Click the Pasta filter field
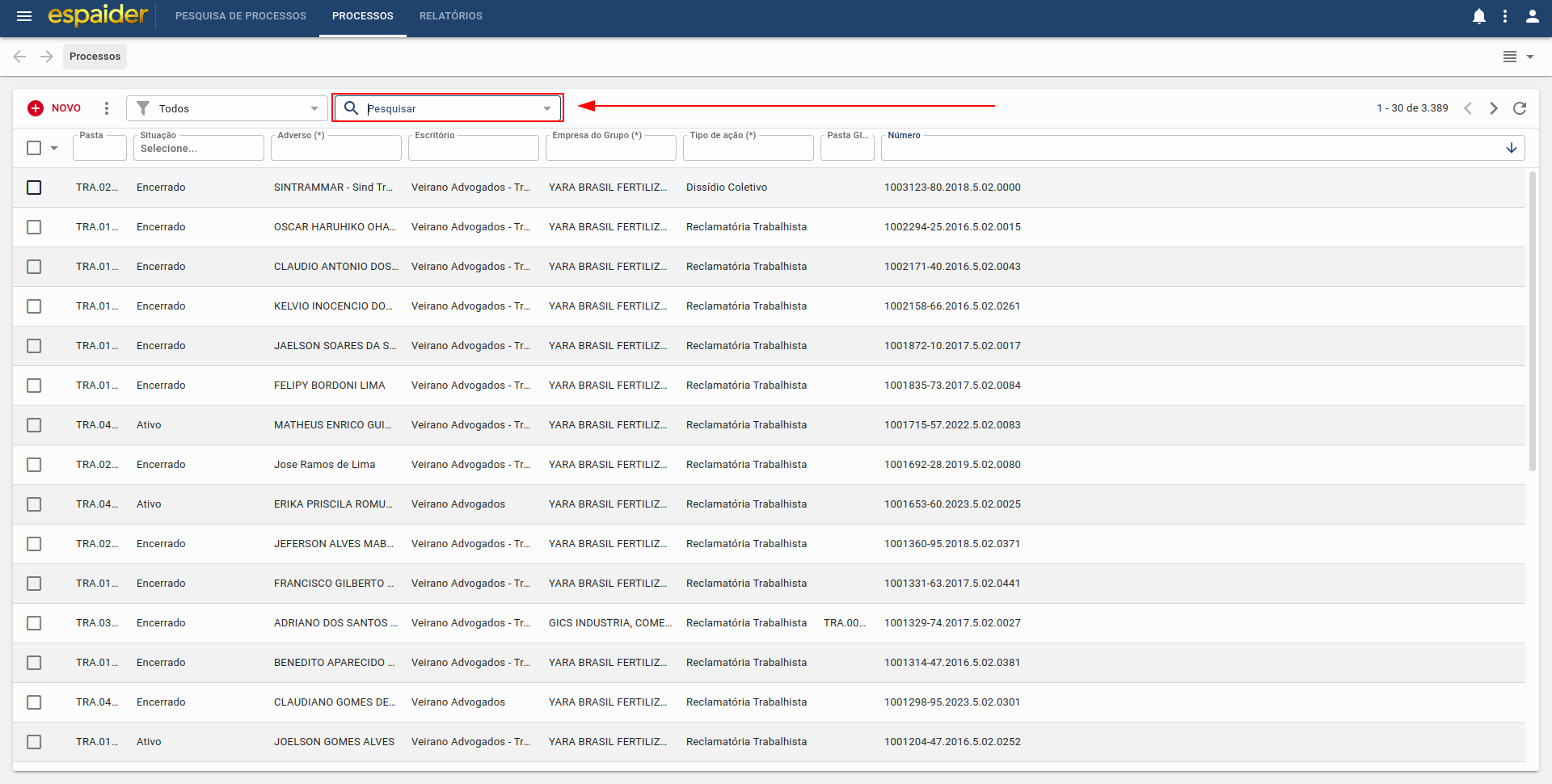The image size is (1552, 784). pos(99,148)
